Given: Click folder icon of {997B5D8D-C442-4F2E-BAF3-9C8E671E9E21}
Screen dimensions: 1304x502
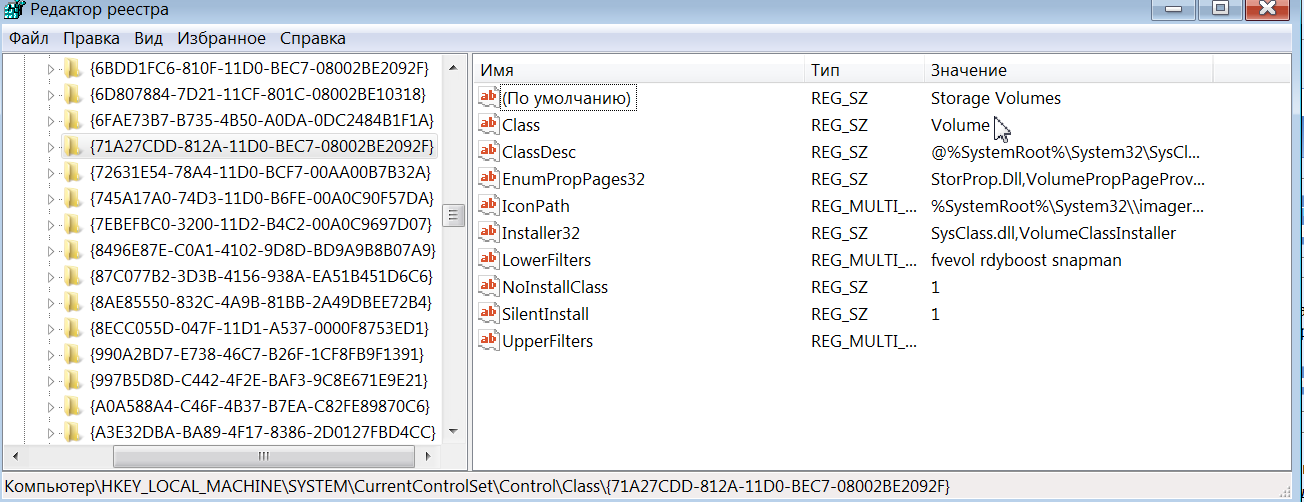Looking at the screenshot, I should 73,380.
